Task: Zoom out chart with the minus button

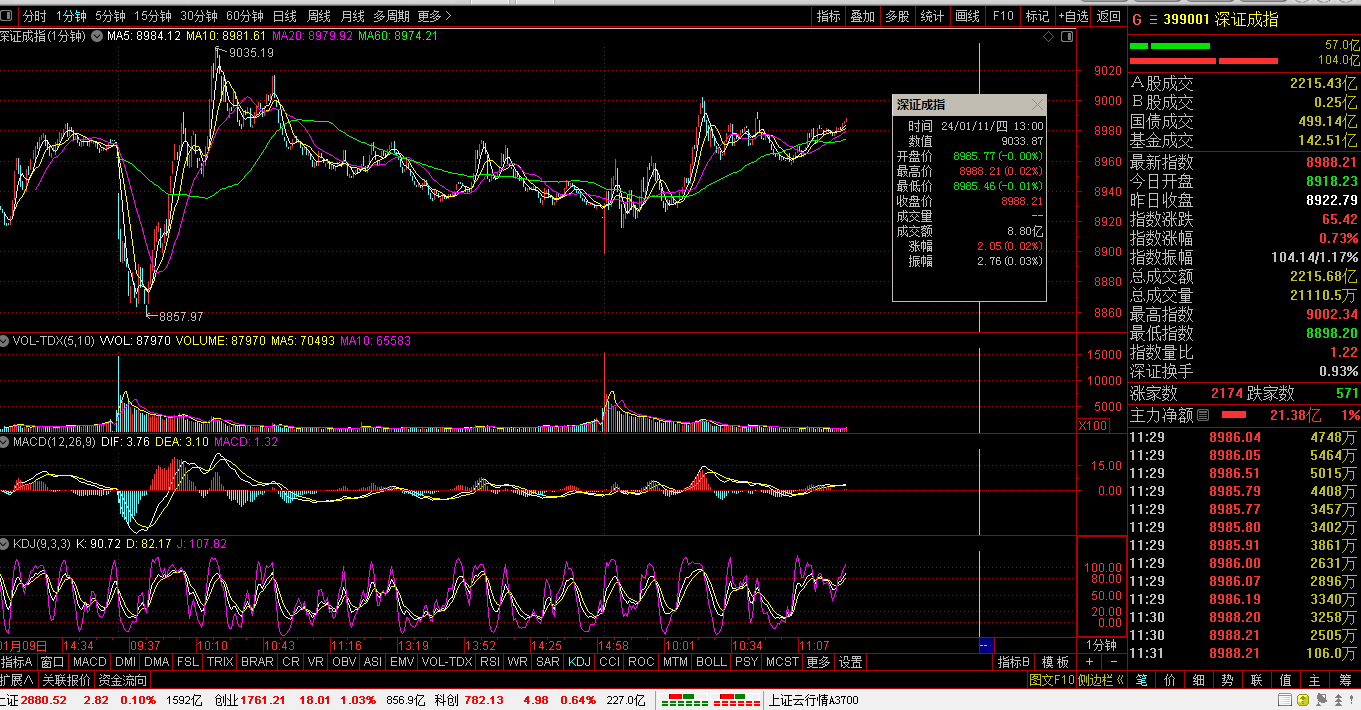Action: tap(1114, 662)
